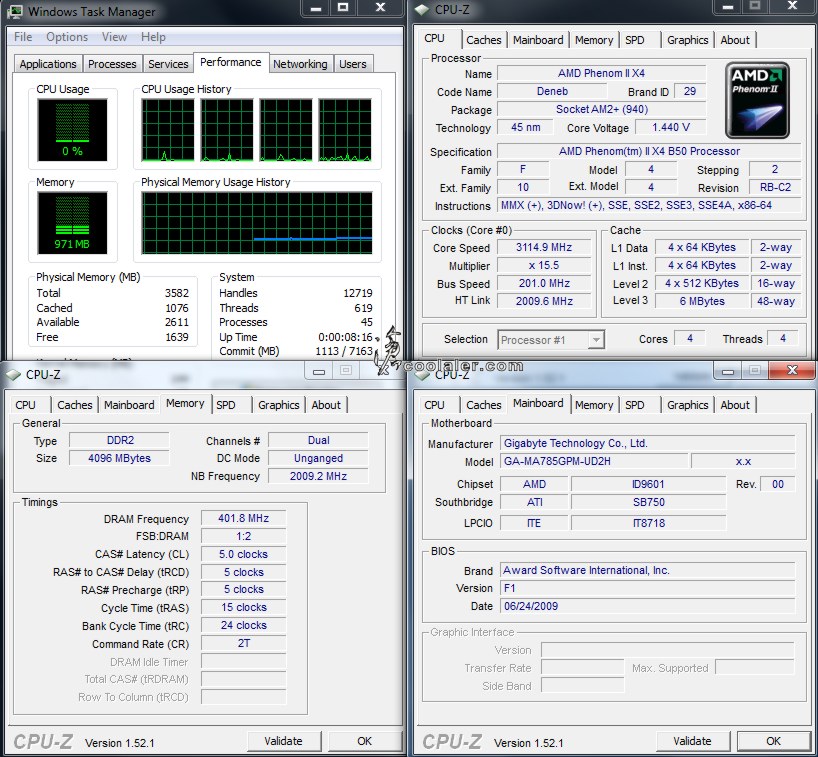Click the Core Speed value "3114.9 MHz"
Screen dimensions: 818x757
coord(544,247)
